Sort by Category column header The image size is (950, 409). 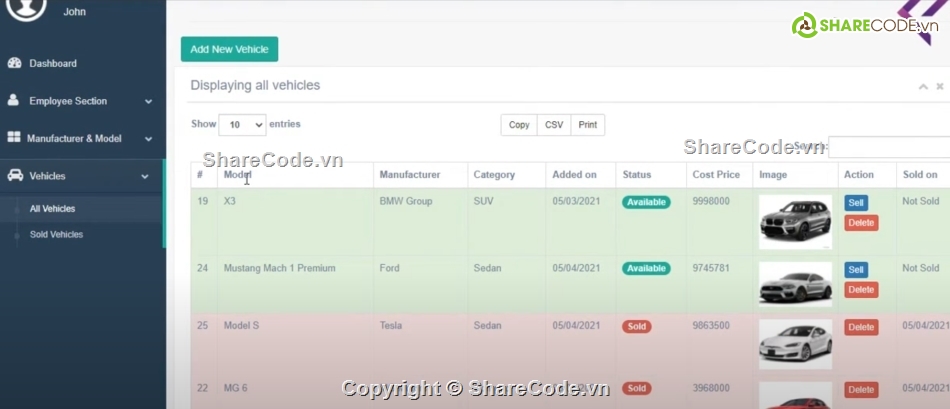tap(507, 175)
